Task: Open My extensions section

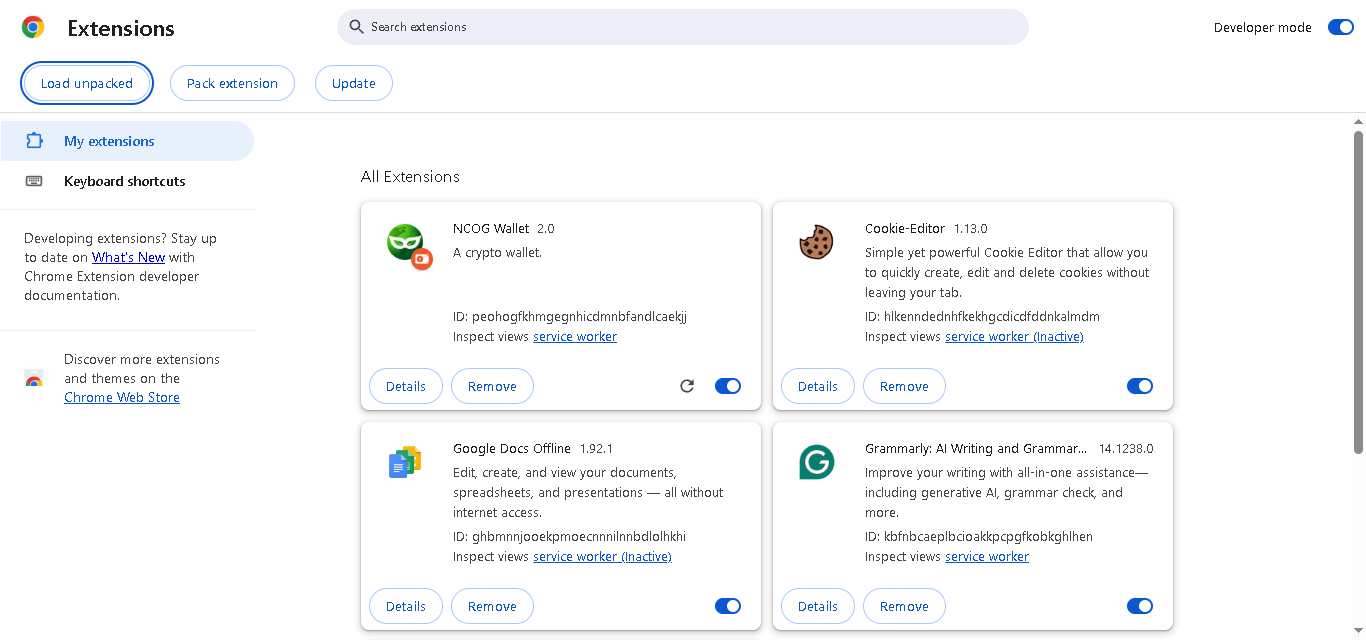Action: point(127,141)
